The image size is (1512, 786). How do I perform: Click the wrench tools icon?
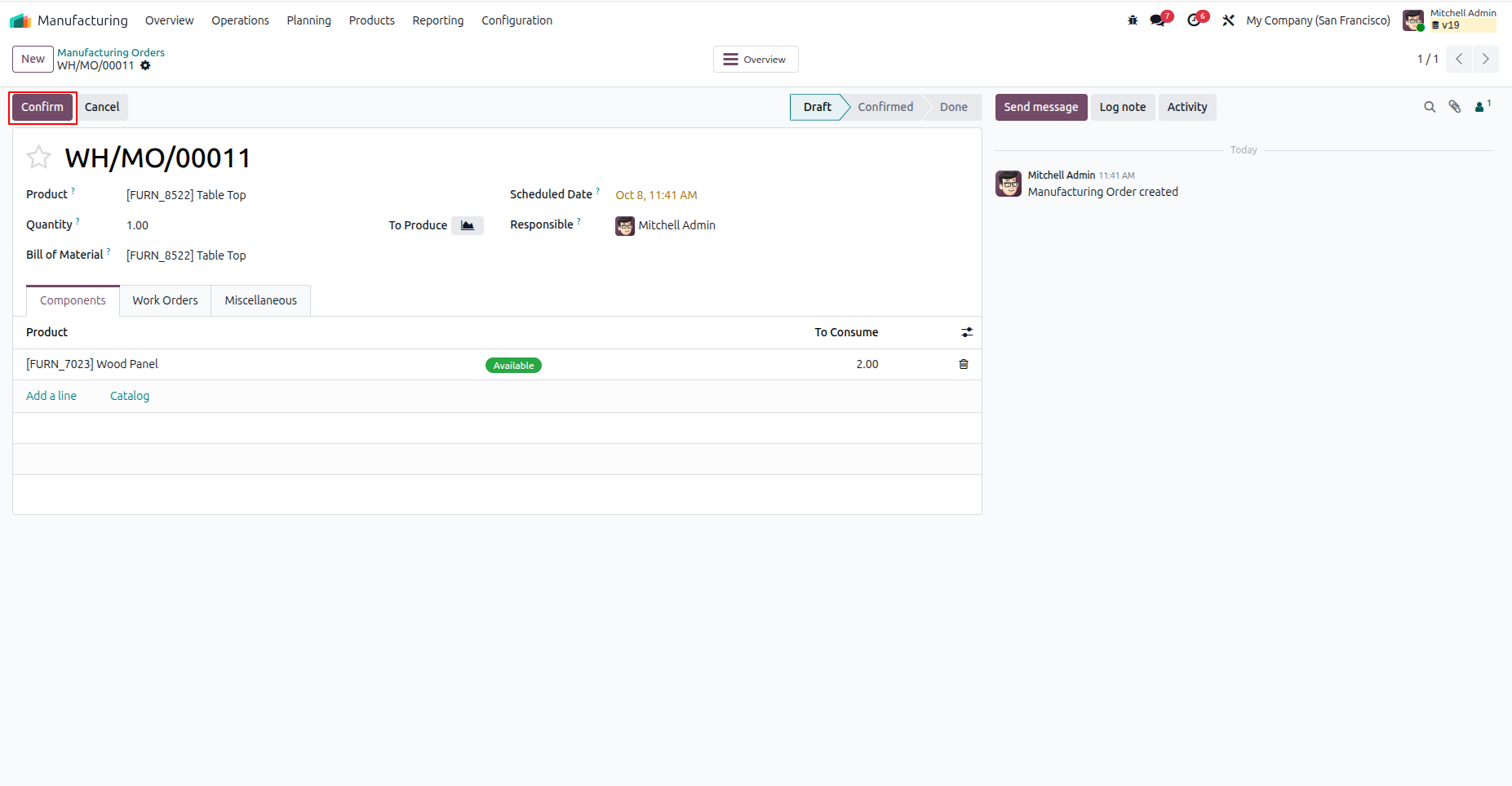(1228, 20)
